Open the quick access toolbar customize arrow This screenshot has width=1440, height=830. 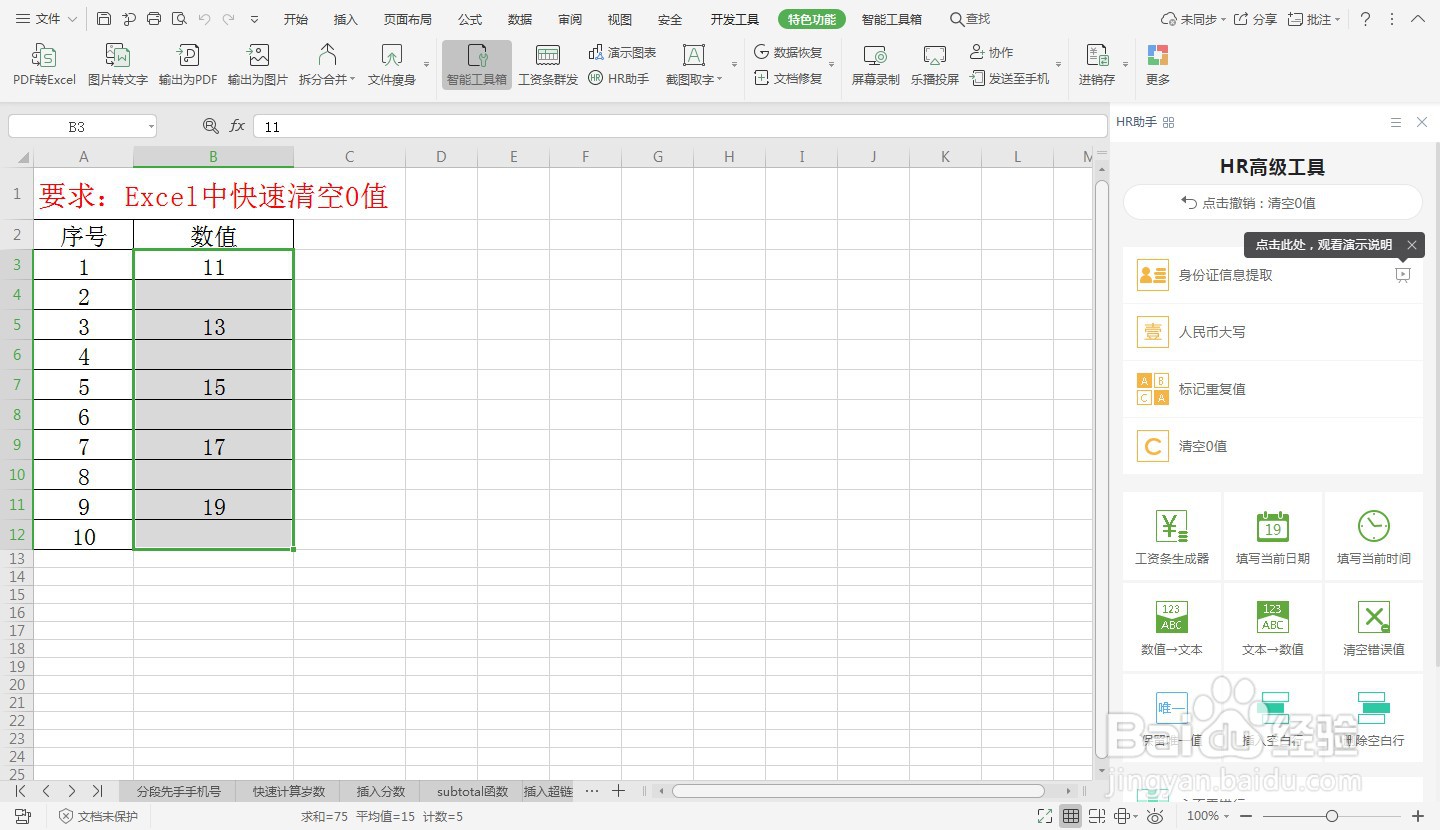[x=254, y=19]
